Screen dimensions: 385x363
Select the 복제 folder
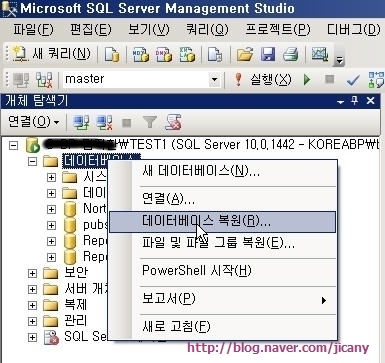76,305
